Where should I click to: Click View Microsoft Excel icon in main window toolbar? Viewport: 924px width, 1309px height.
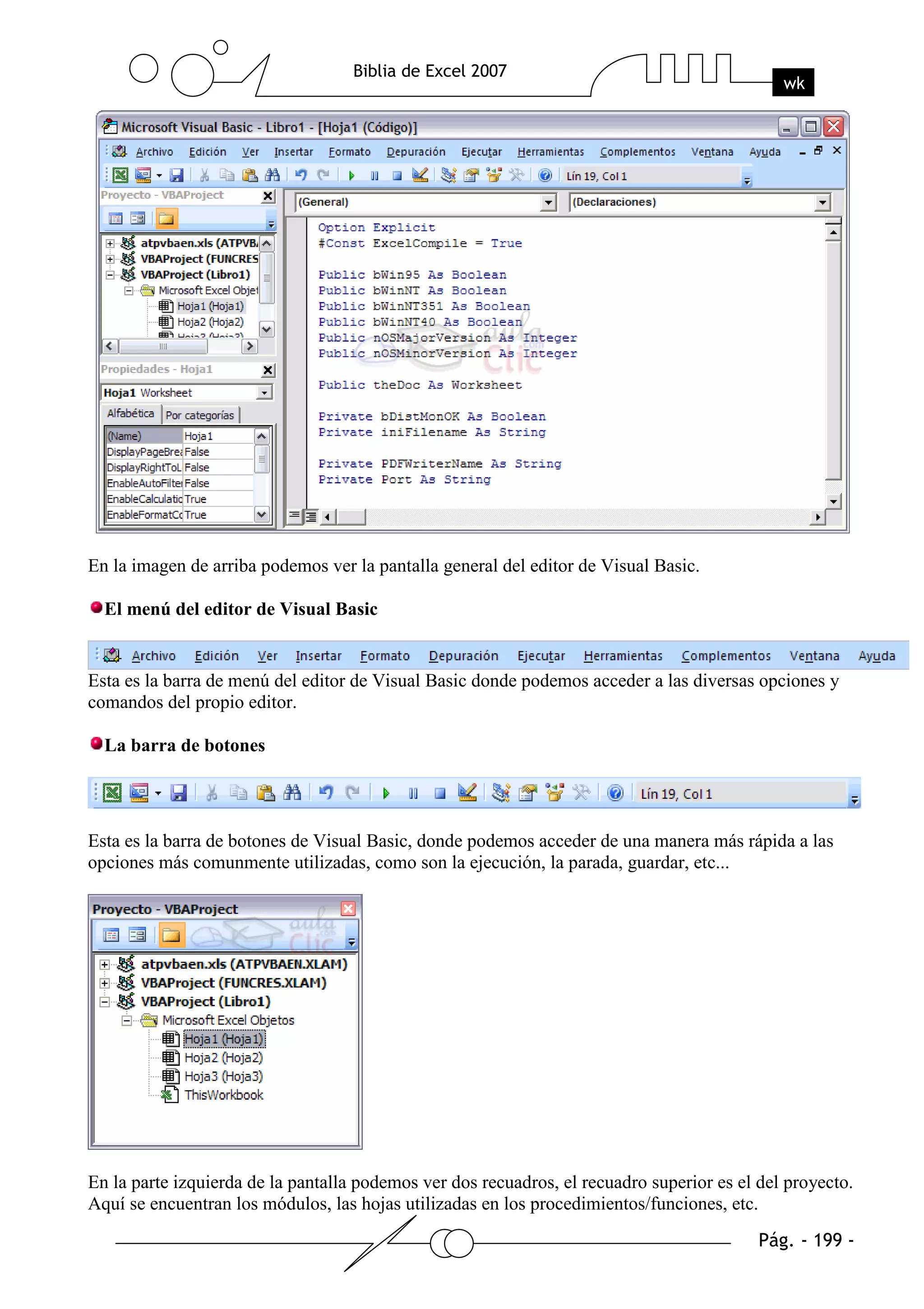[120, 176]
